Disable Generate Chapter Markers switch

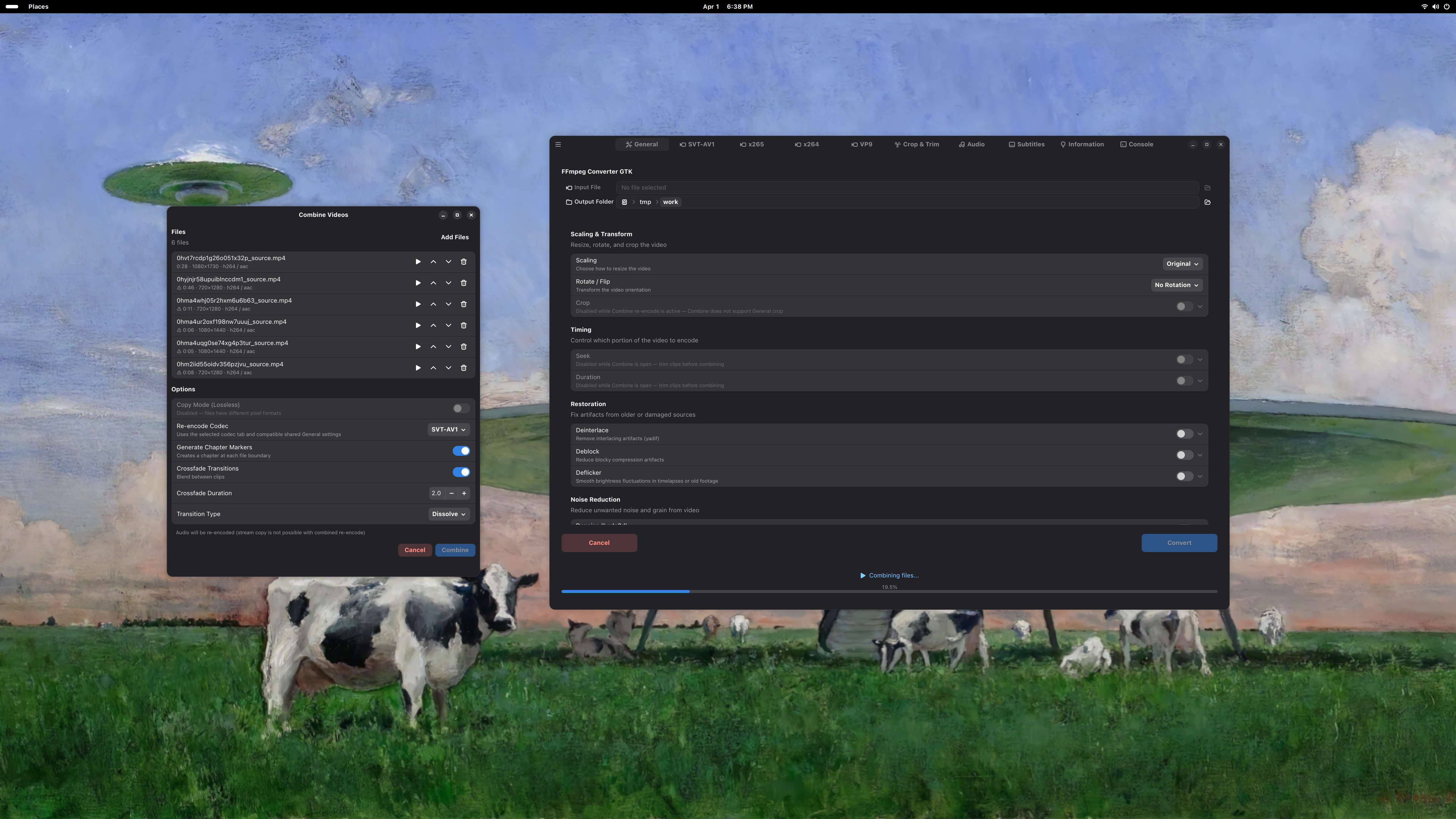point(461,451)
